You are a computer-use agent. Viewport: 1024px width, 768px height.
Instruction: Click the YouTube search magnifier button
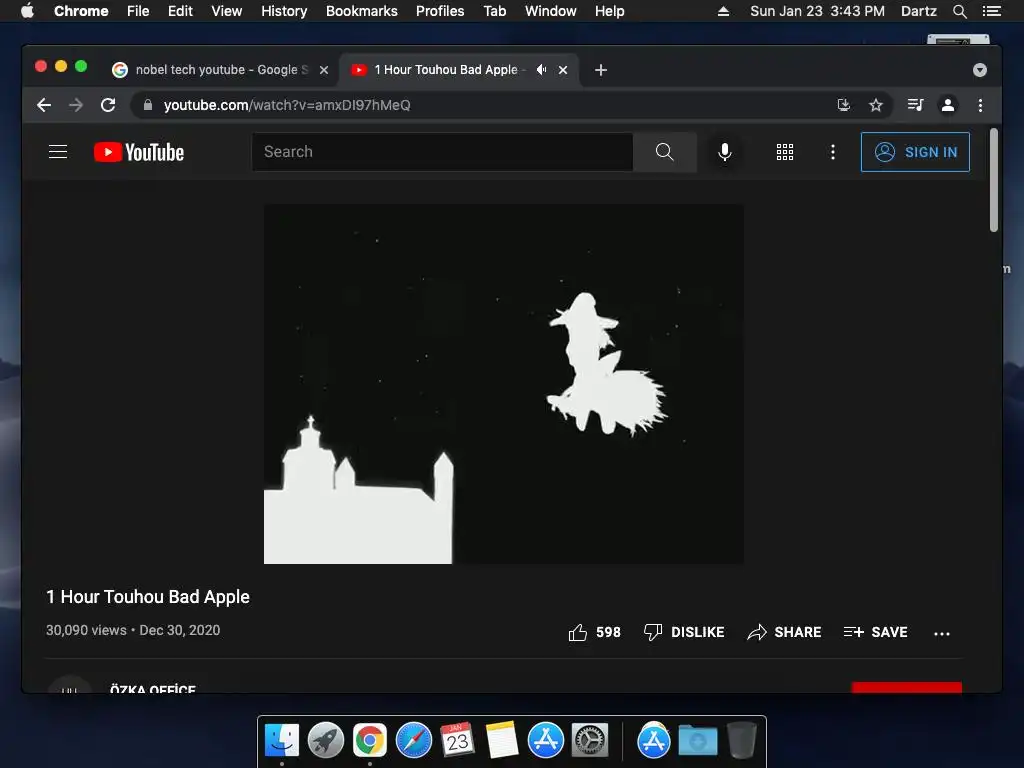click(664, 152)
